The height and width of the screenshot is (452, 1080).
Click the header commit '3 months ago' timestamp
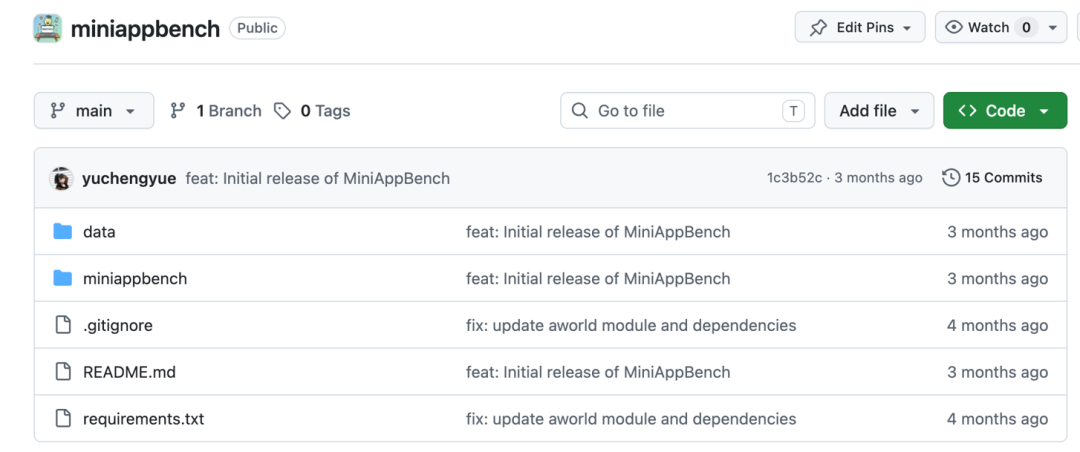(x=878, y=178)
